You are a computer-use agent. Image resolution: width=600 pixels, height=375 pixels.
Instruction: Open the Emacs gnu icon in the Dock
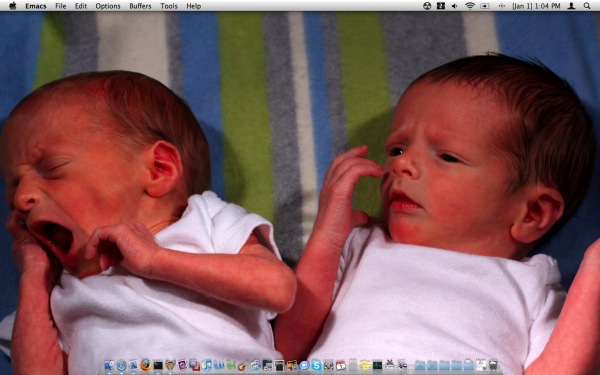[170, 365]
